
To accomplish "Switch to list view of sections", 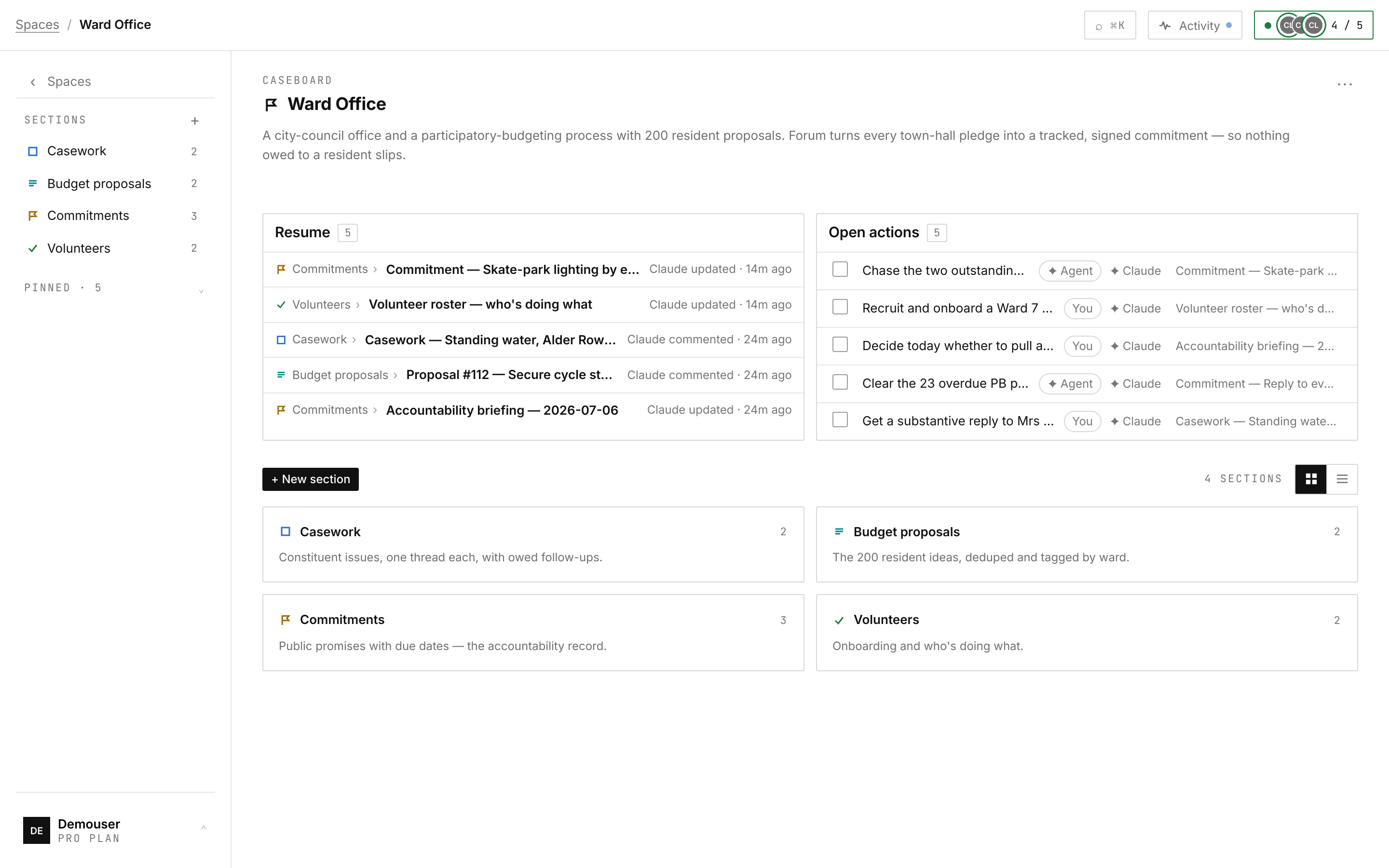I will (x=1342, y=479).
